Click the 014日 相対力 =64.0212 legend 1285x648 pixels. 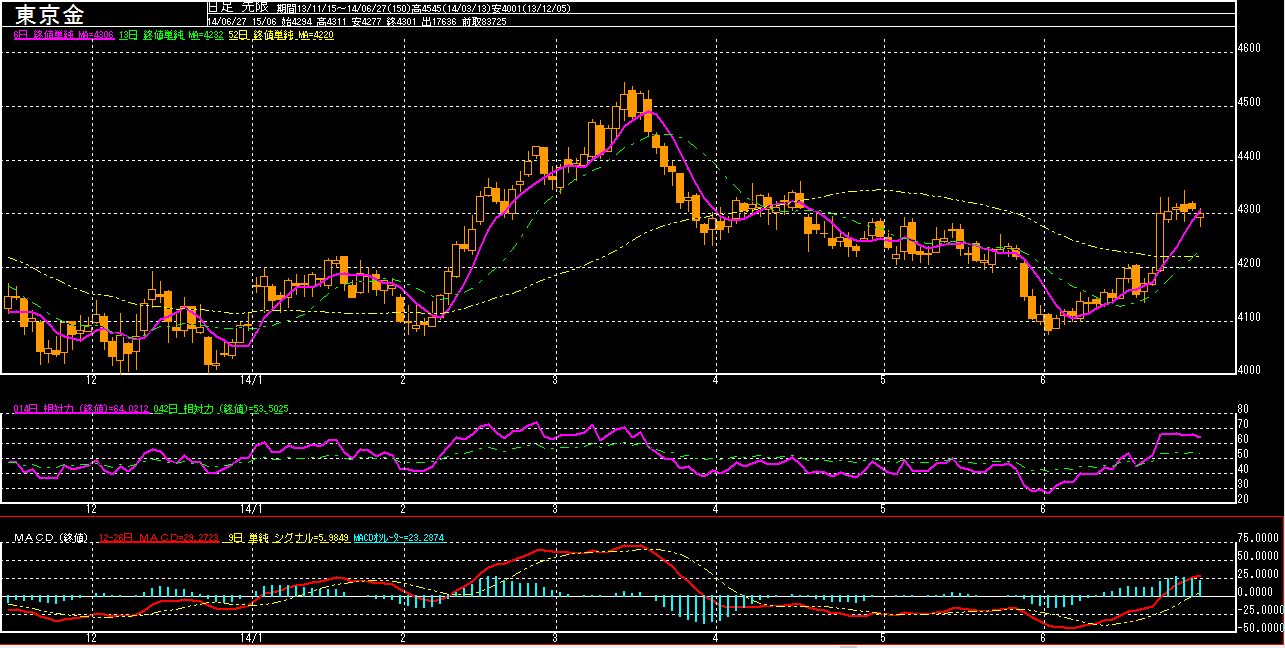tap(81, 409)
